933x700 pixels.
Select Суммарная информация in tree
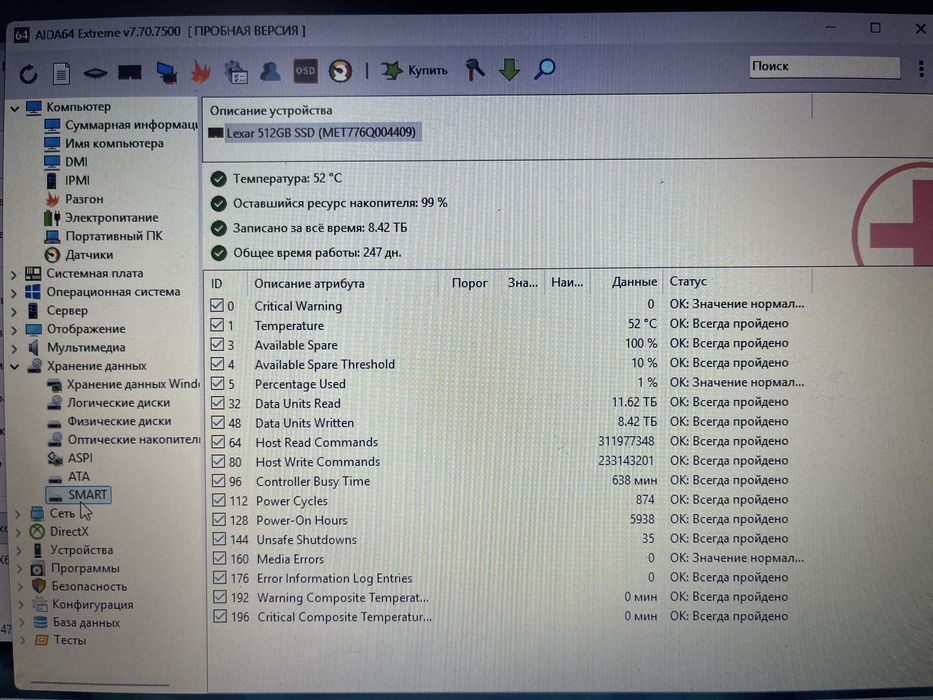[131, 125]
